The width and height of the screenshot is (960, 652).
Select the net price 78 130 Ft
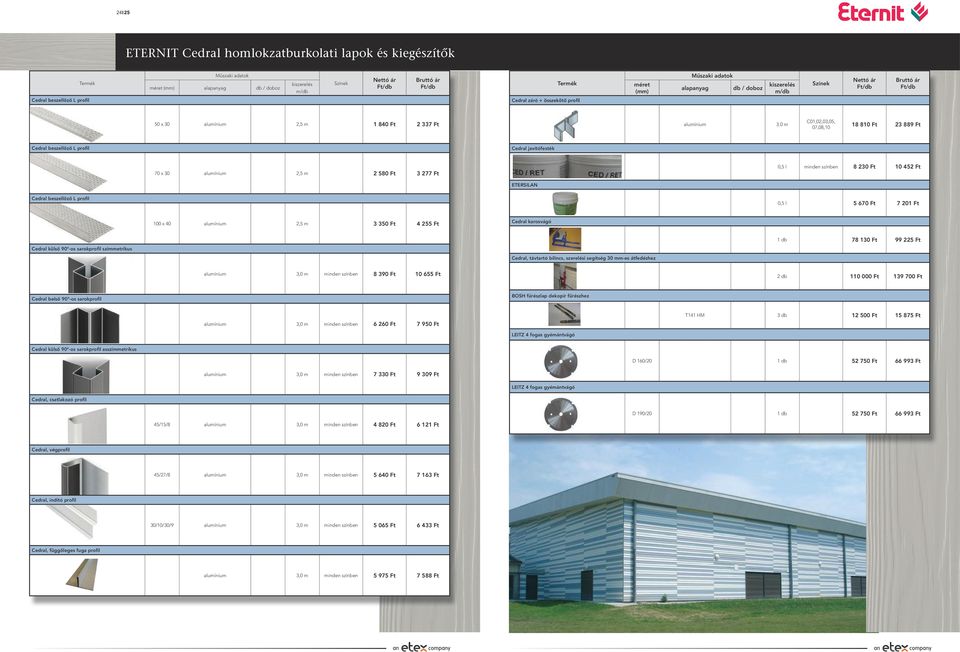864,239
